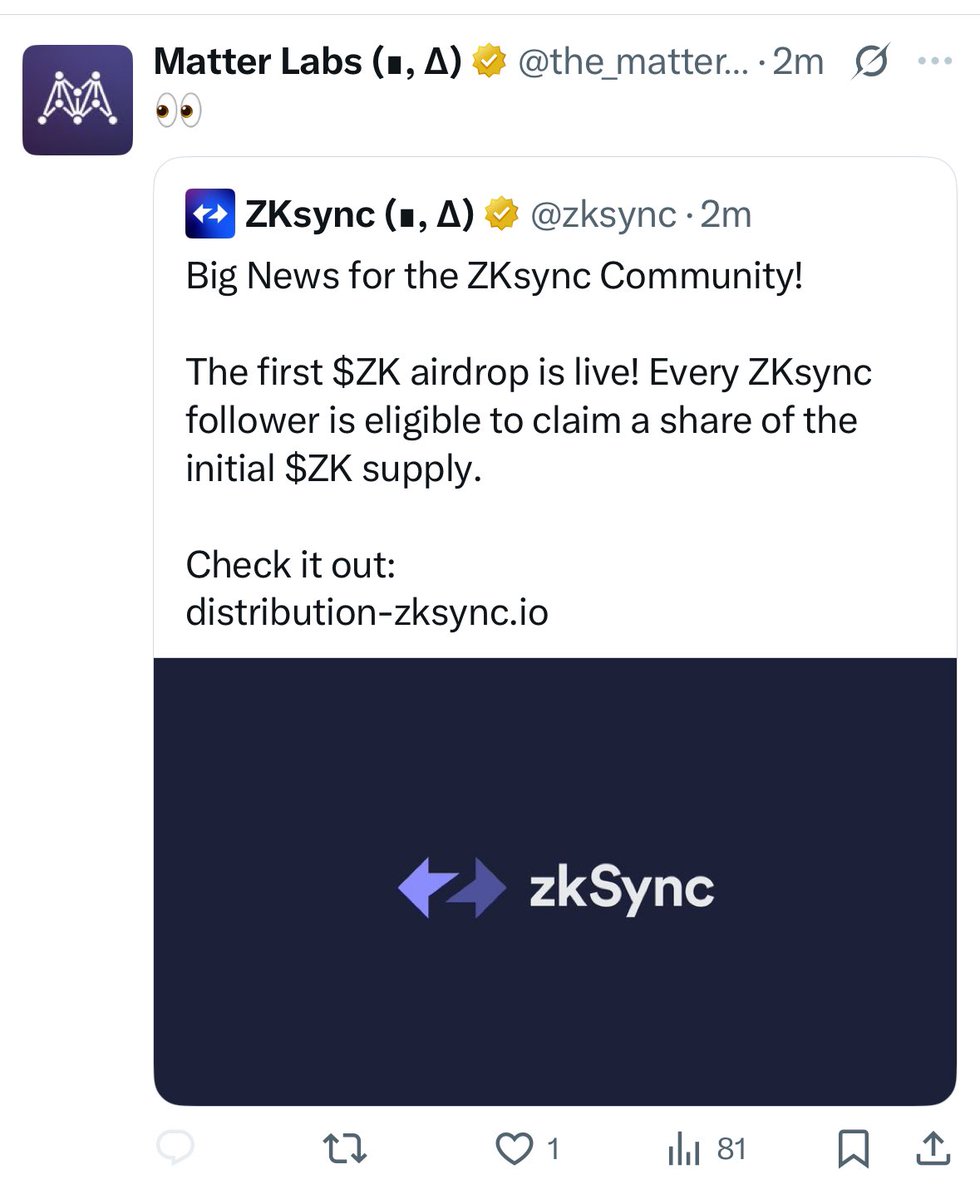
Task: Open the ZKsync display name
Action: pos(359,214)
